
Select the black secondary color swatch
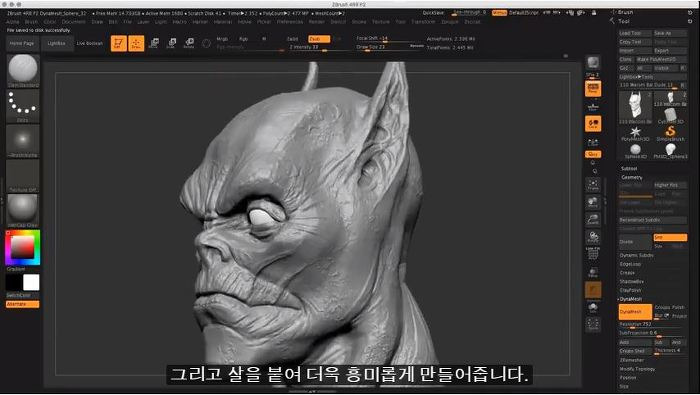(13, 283)
